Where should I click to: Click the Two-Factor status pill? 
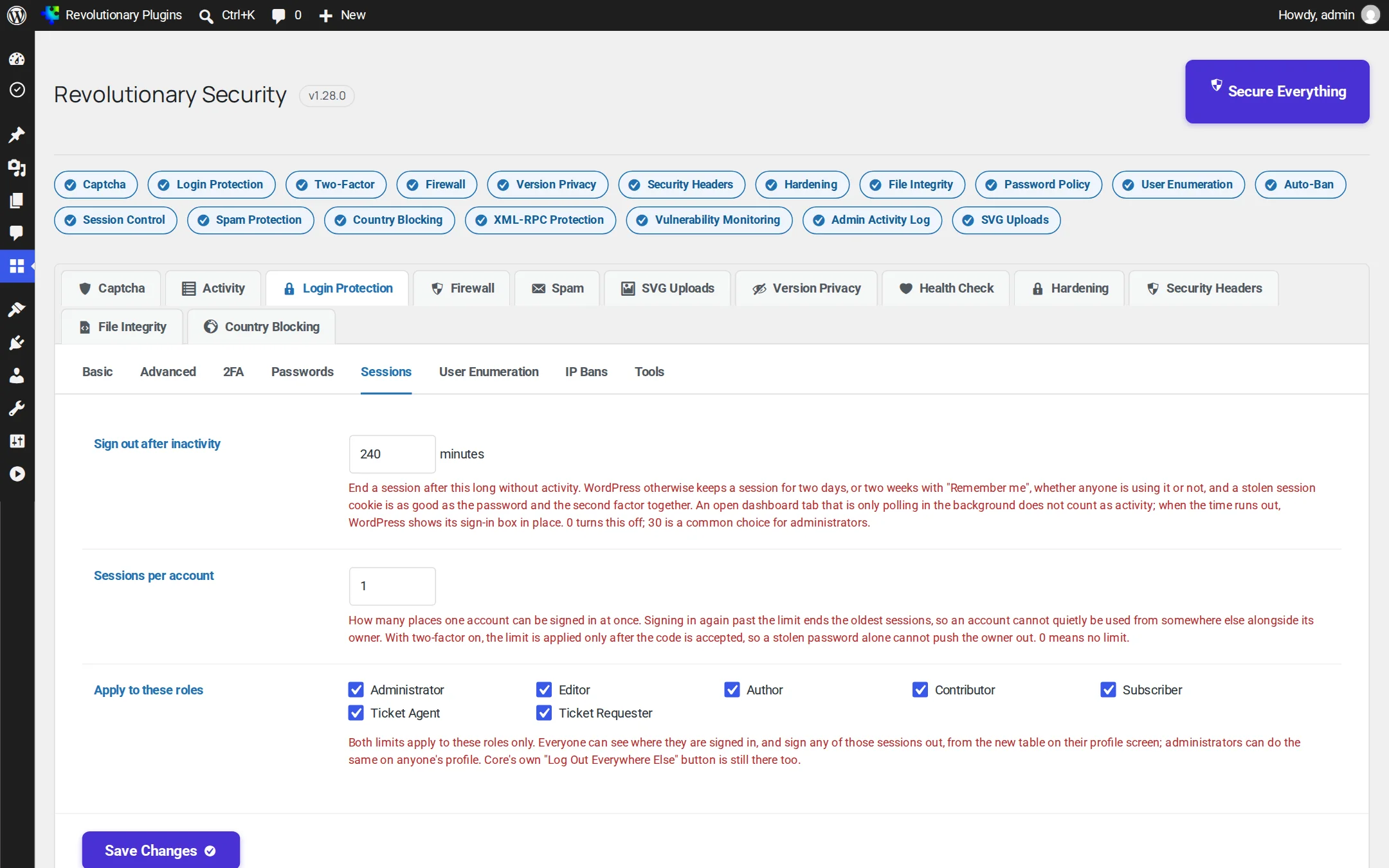tap(336, 185)
